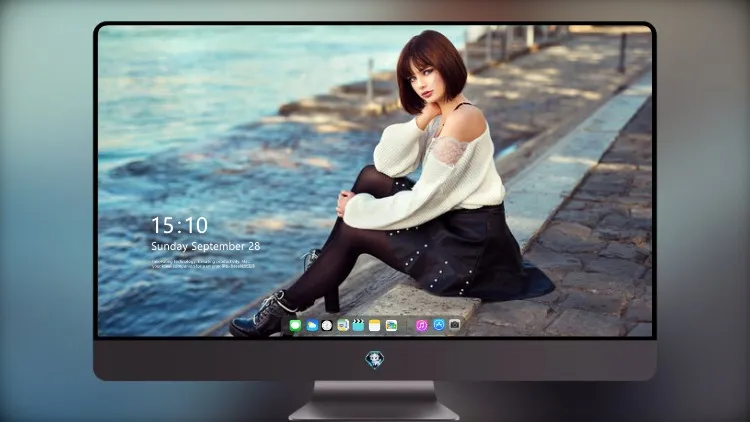Screen dimensions: 750x422
Task: Click the 15:10 clock widget
Action: pos(179,225)
